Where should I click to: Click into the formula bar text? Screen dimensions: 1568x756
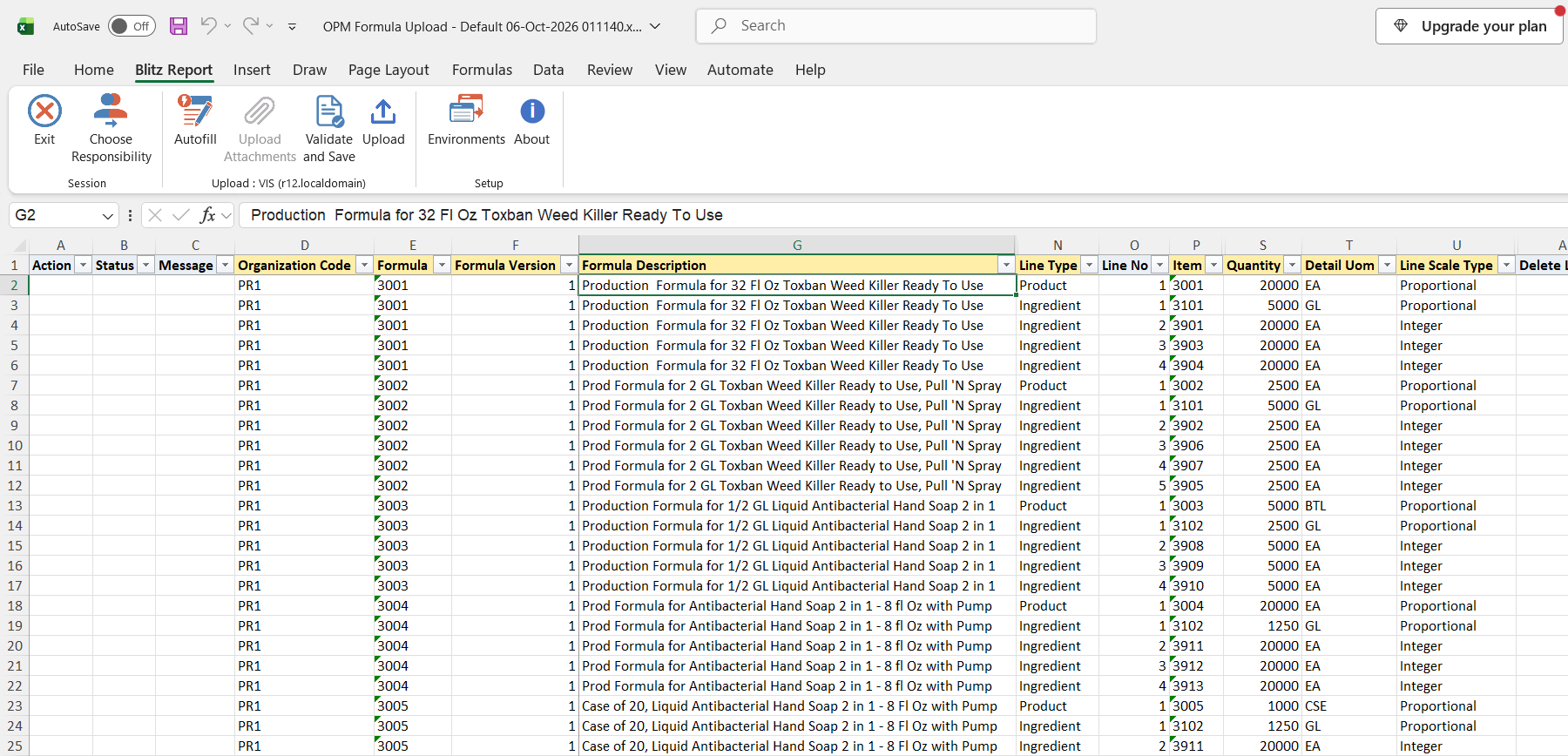point(903,215)
